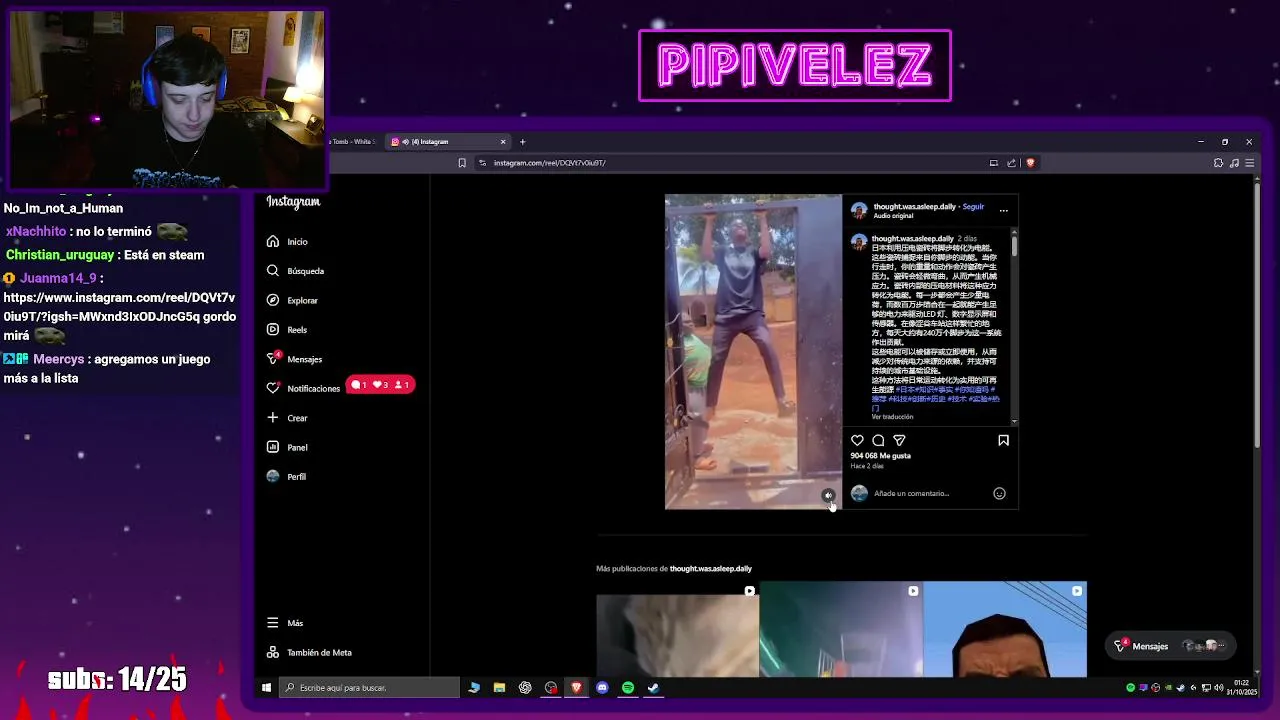Click the 904 068 Me gusta count

[x=881, y=456]
